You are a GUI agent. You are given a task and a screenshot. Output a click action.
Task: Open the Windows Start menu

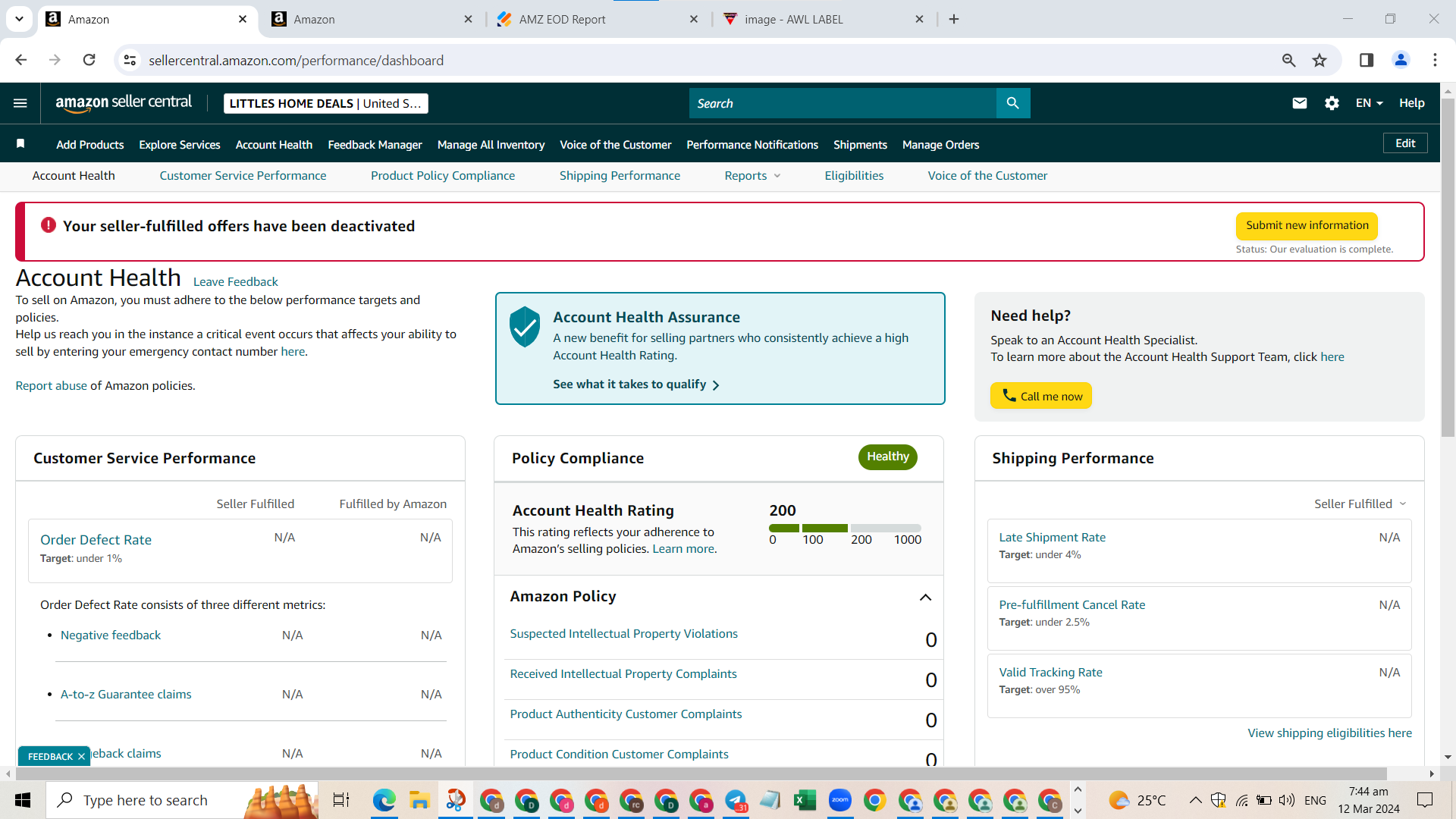tap(23, 800)
